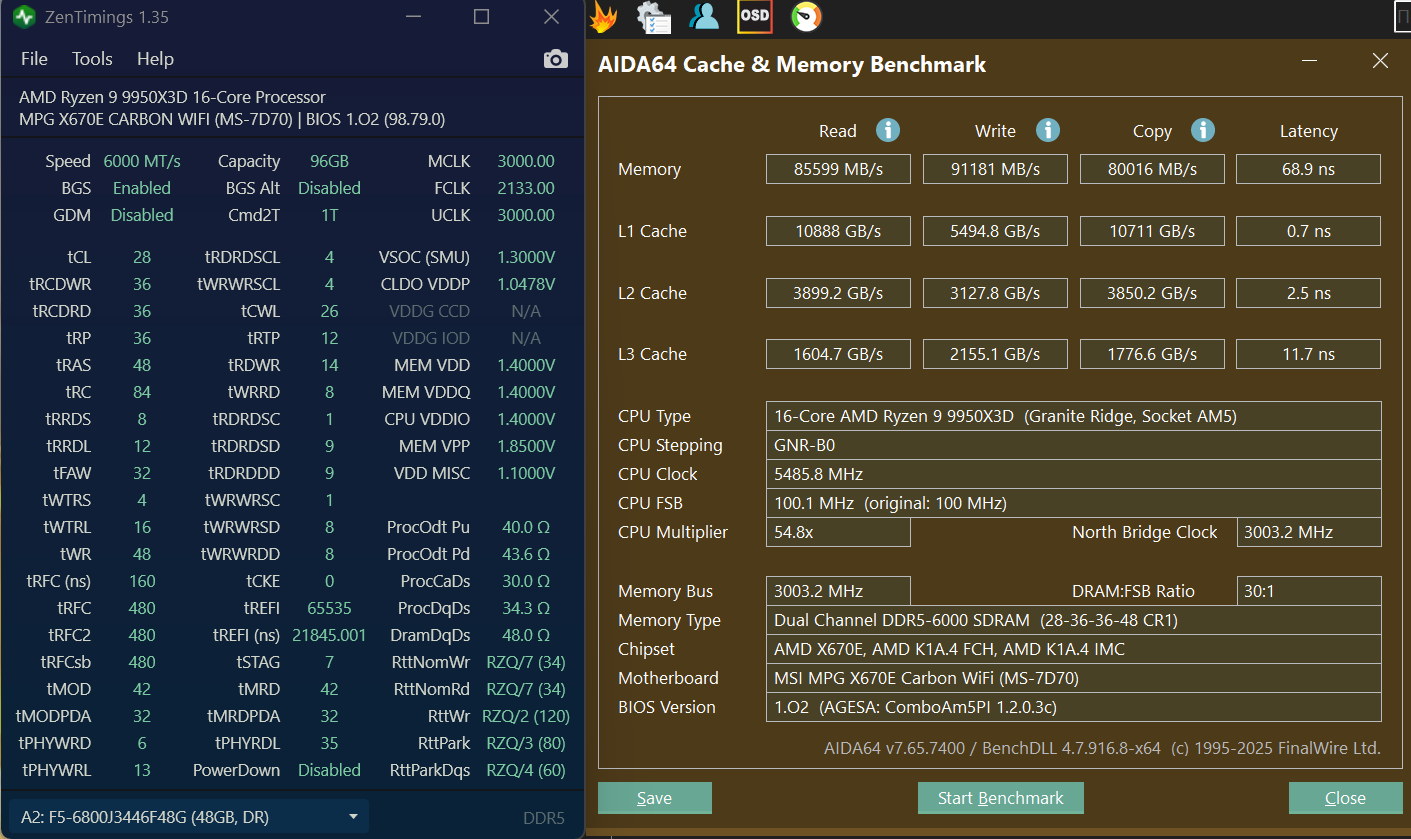This screenshot has height=839, width=1411.
Task: Click the GDM value Disabled
Action: tap(142, 215)
